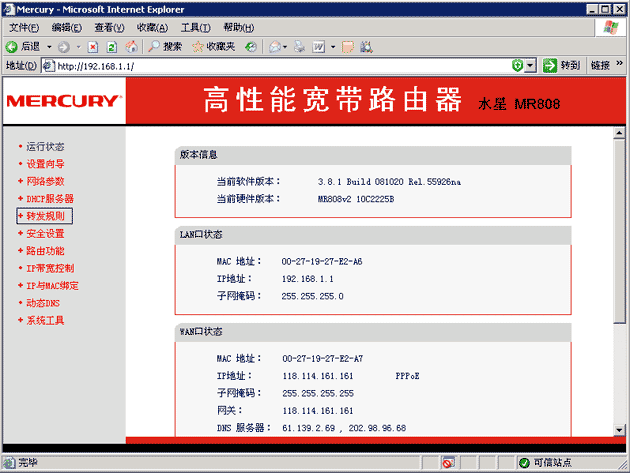Screen dimensions: 630x473
Task: Click the address bar URL field
Action: point(283,66)
